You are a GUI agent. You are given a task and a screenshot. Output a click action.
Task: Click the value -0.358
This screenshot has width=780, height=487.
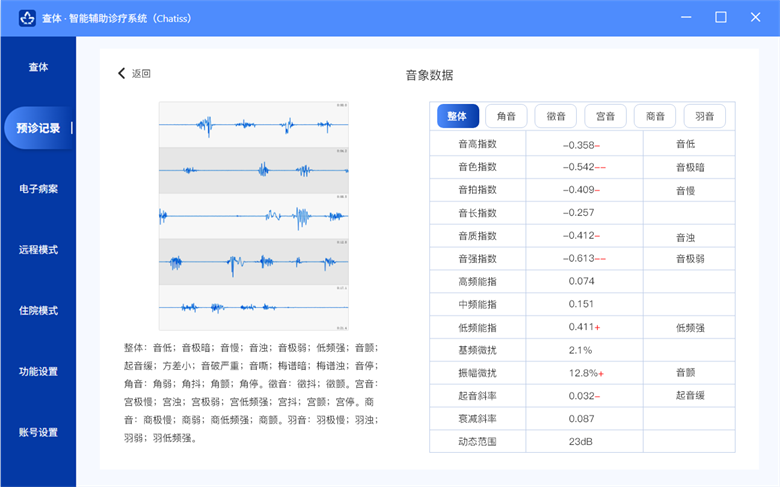click(579, 145)
